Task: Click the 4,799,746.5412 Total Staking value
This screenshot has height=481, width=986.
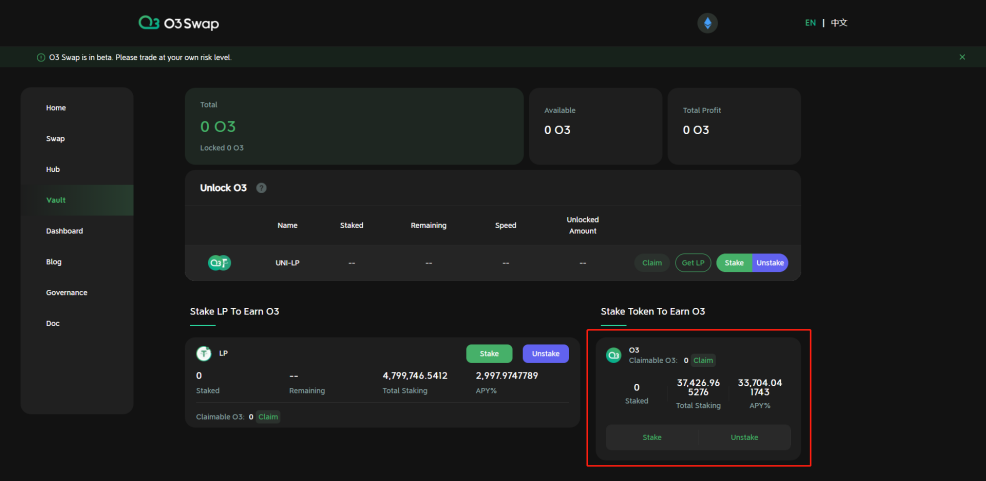Action: 415,376
